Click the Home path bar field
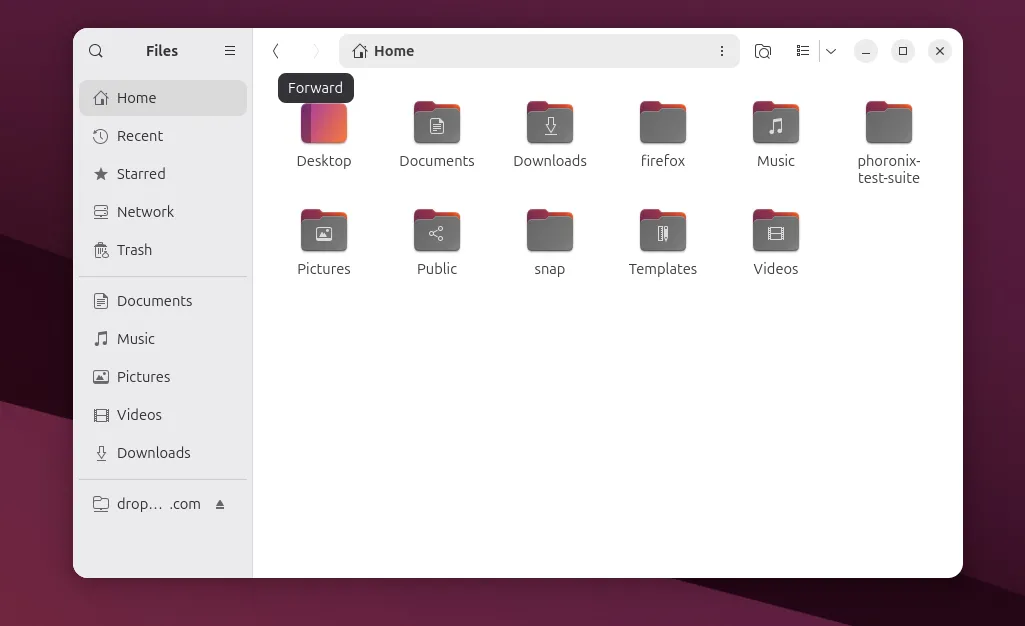Screen dimensions: 1025x626 pos(530,51)
